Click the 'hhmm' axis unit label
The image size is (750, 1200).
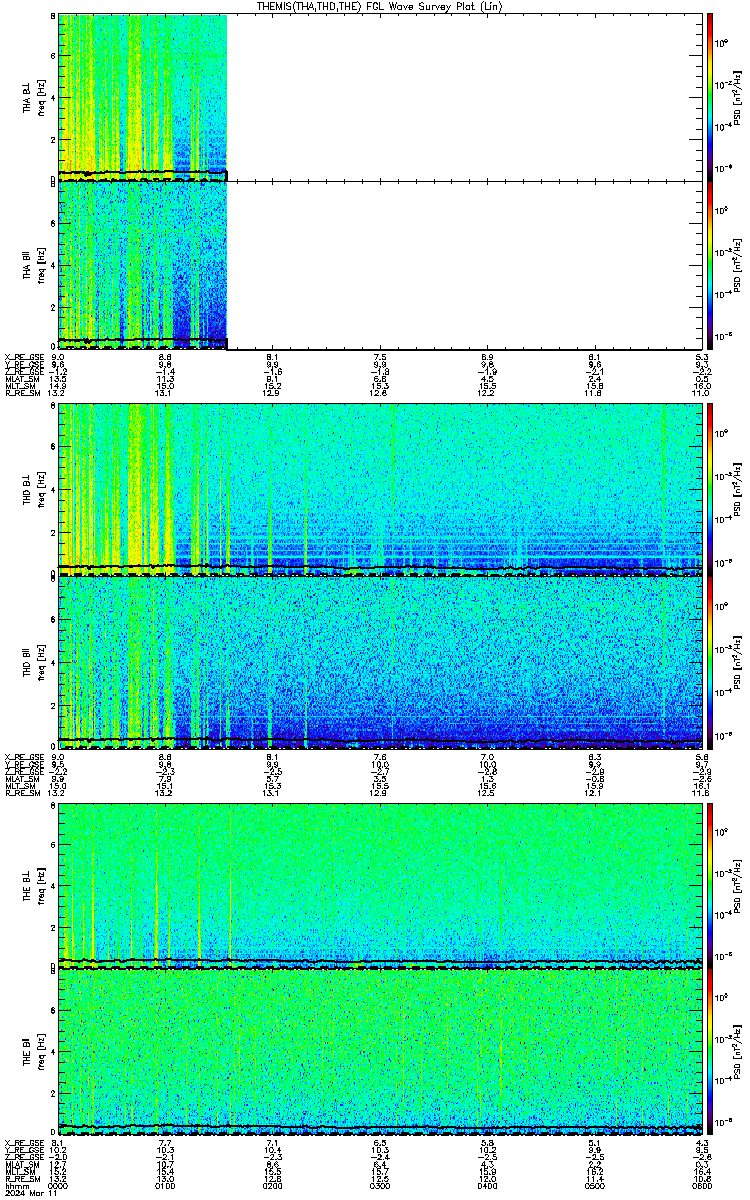[15, 1185]
